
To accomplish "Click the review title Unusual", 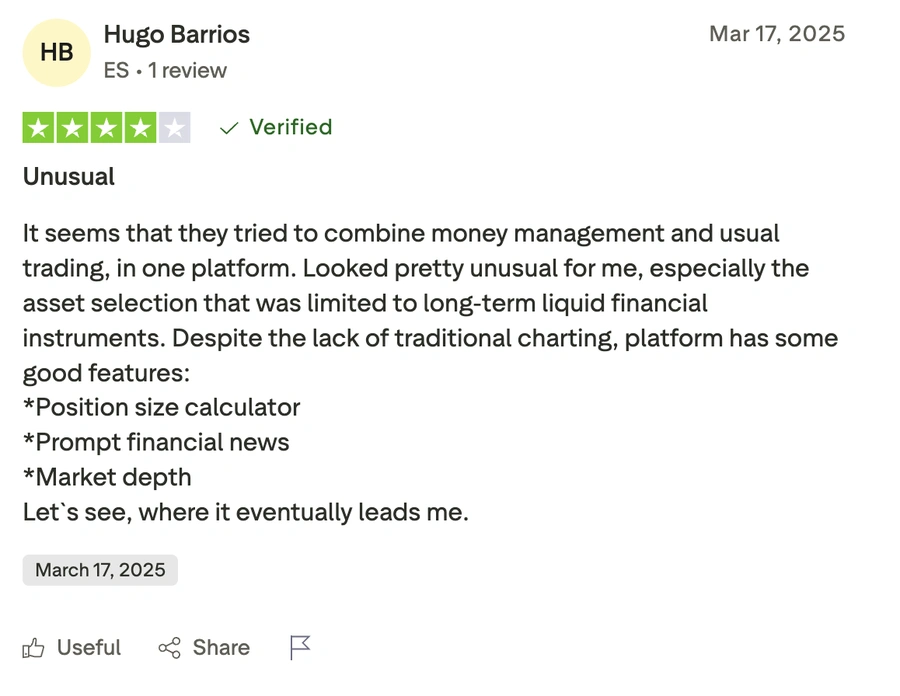I will 68,177.
